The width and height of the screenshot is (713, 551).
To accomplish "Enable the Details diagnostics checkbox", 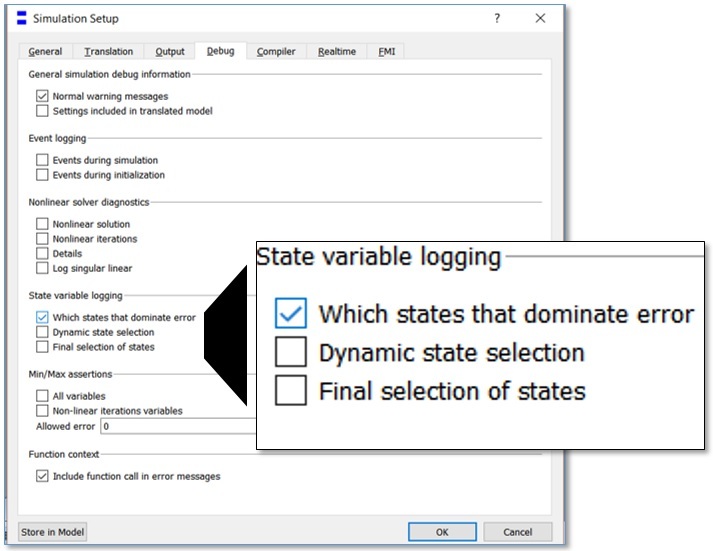I will point(42,253).
